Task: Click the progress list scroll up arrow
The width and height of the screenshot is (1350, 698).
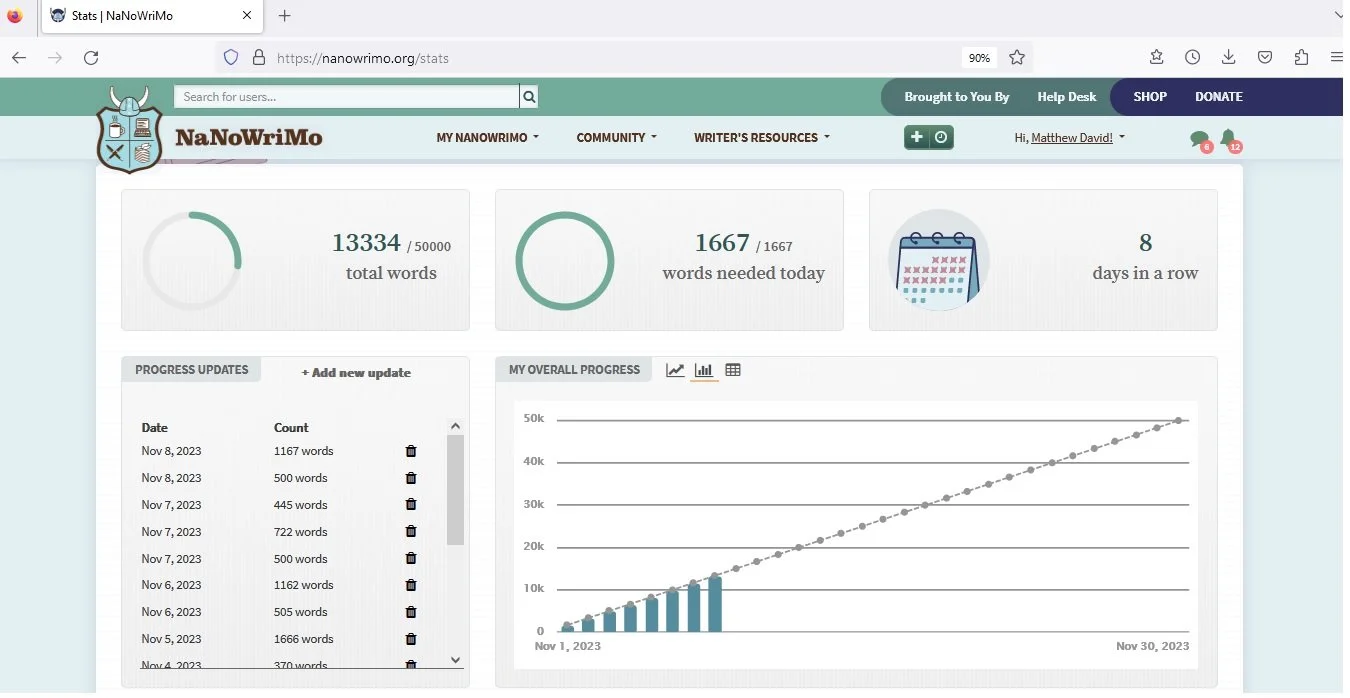Action: point(456,426)
